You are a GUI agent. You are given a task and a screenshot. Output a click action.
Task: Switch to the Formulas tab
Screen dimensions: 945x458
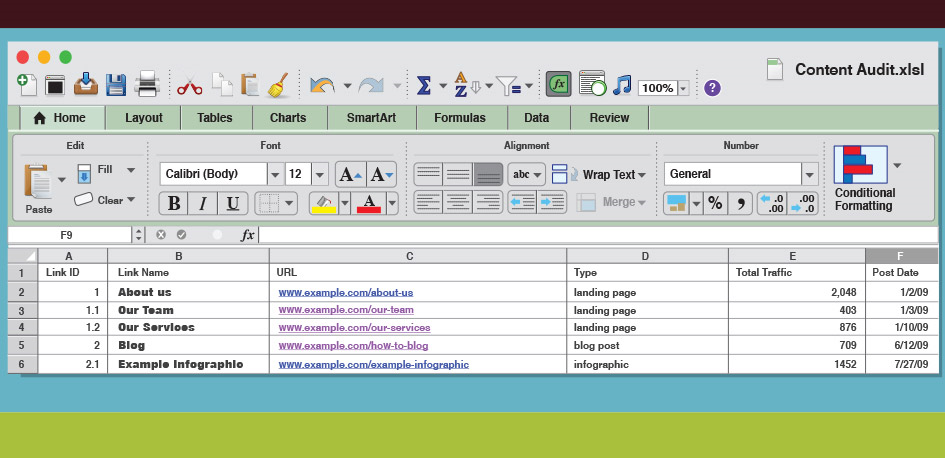click(x=459, y=118)
